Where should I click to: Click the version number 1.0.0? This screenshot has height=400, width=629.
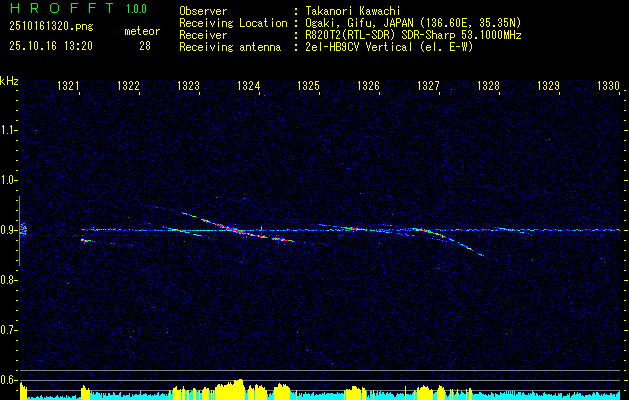coord(136,9)
